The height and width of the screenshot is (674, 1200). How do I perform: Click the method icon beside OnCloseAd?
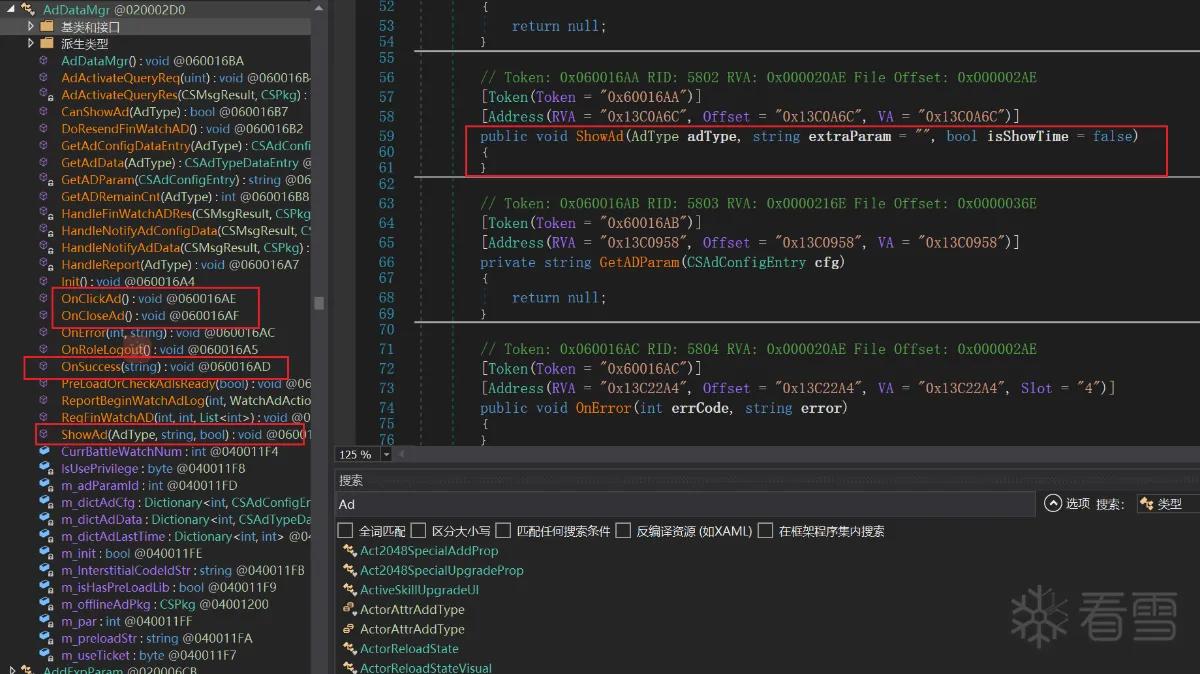coord(43,315)
